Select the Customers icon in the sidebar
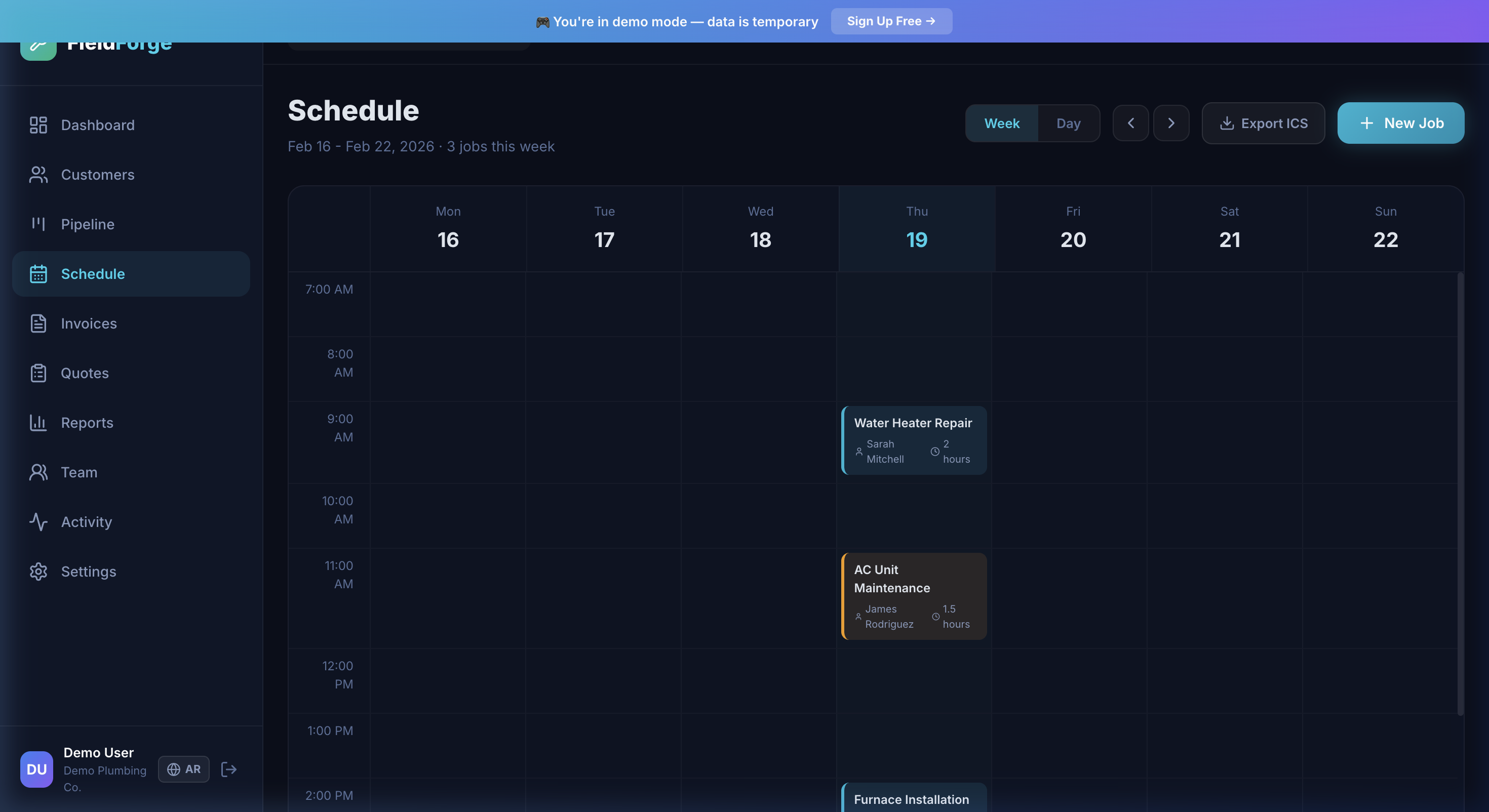Image resolution: width=1489 pixels, height=812 pixels. (38, 175)
